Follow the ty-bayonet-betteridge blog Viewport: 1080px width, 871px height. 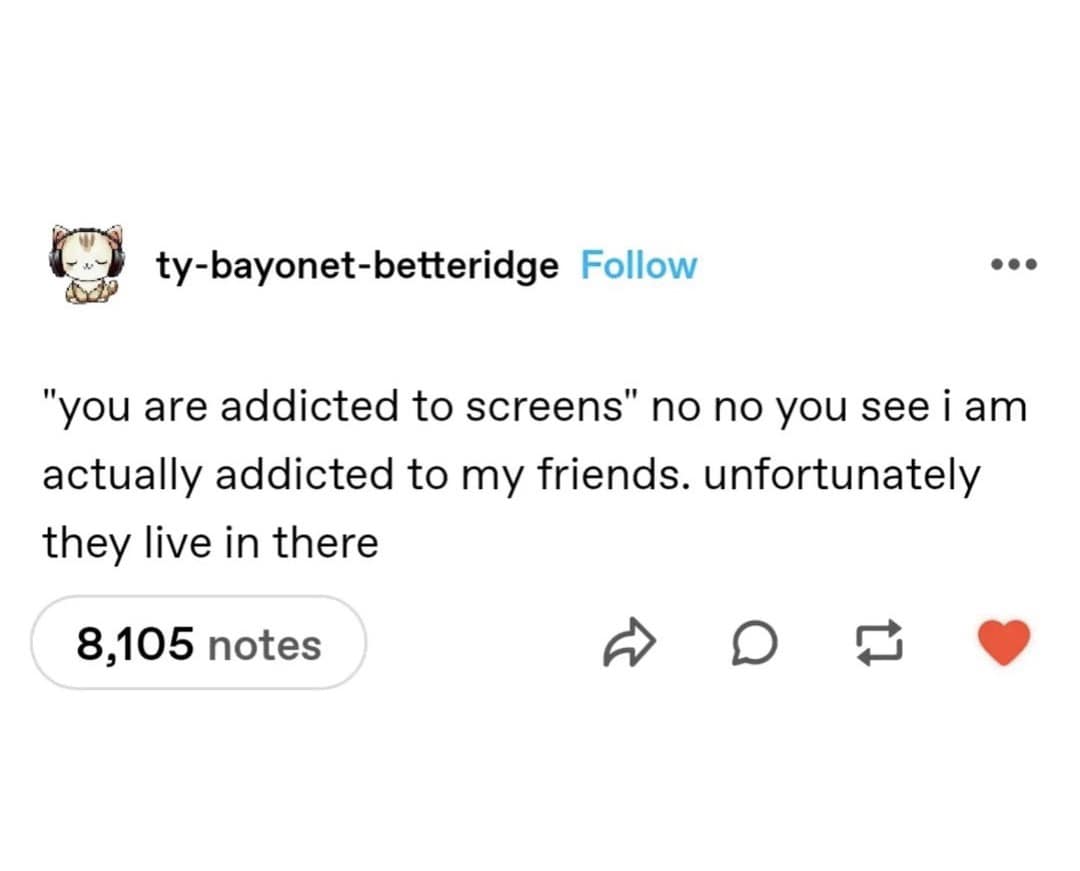click(638, 265)
